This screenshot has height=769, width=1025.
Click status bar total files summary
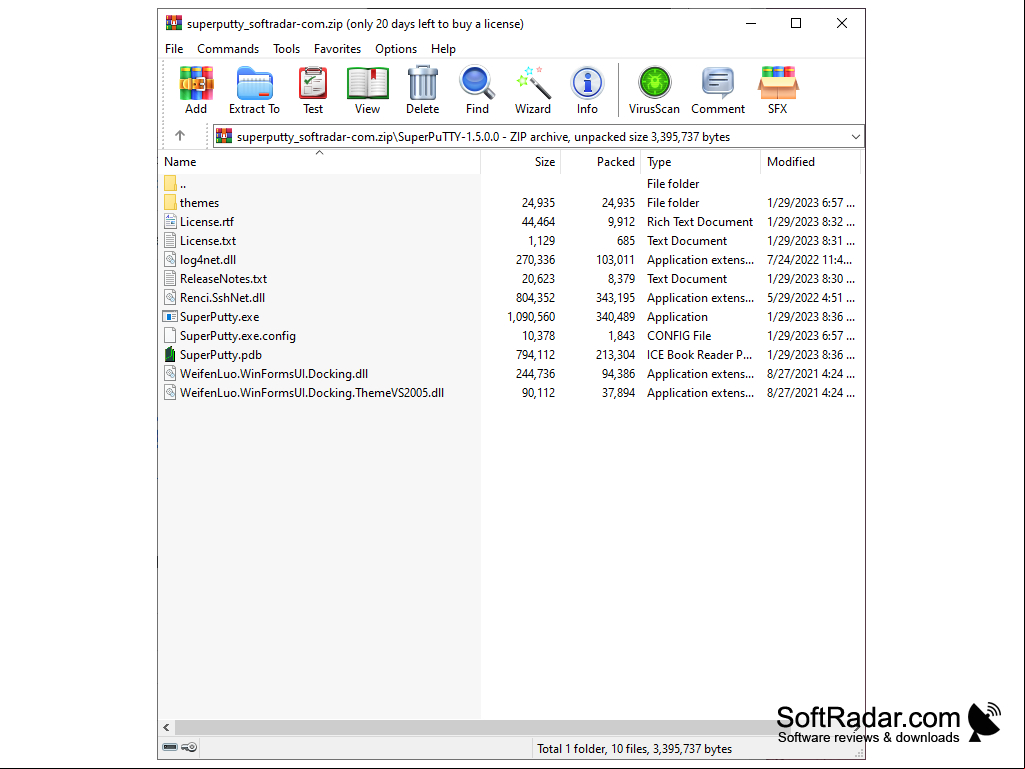634,749
